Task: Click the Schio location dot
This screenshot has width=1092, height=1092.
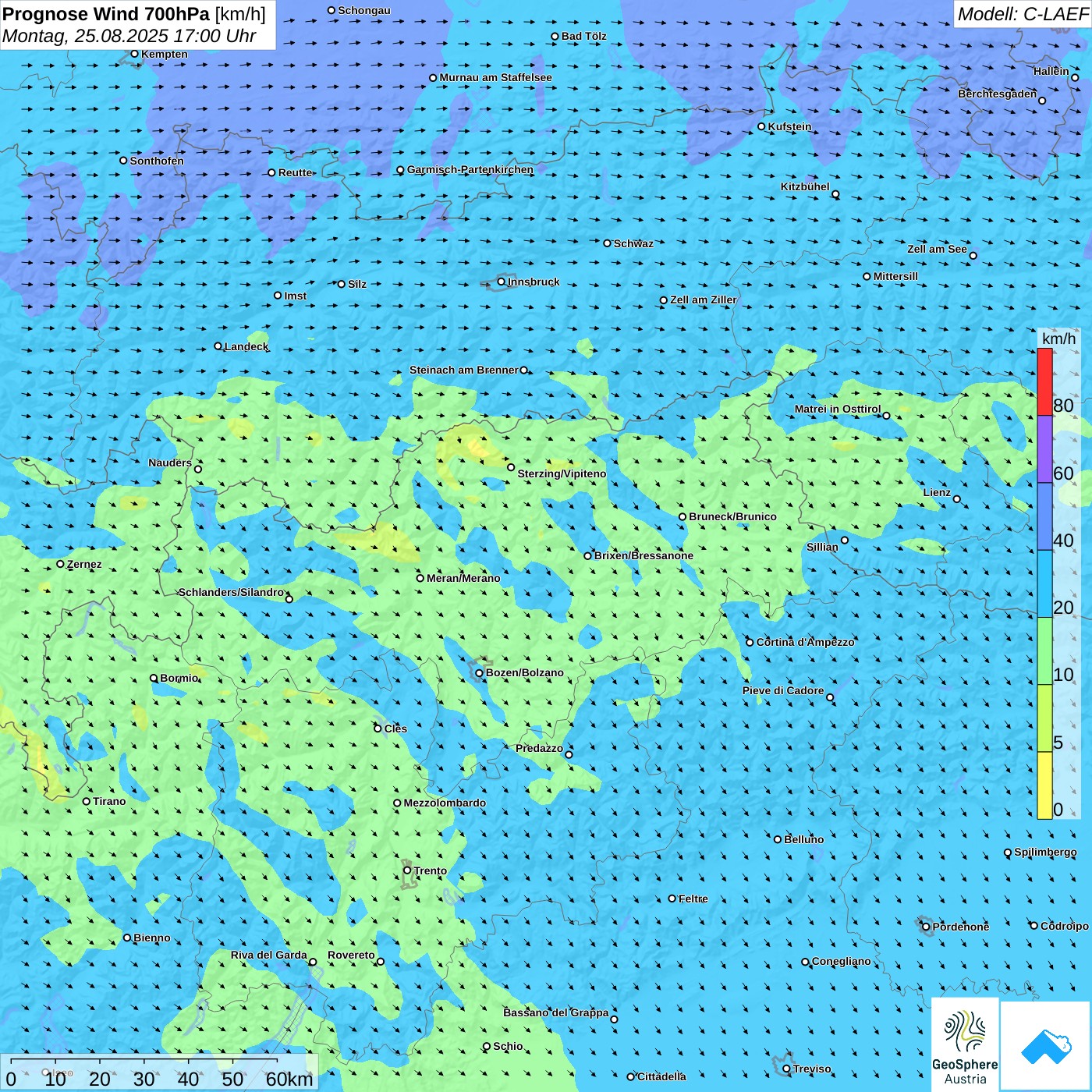Action: coord(487,1047)
